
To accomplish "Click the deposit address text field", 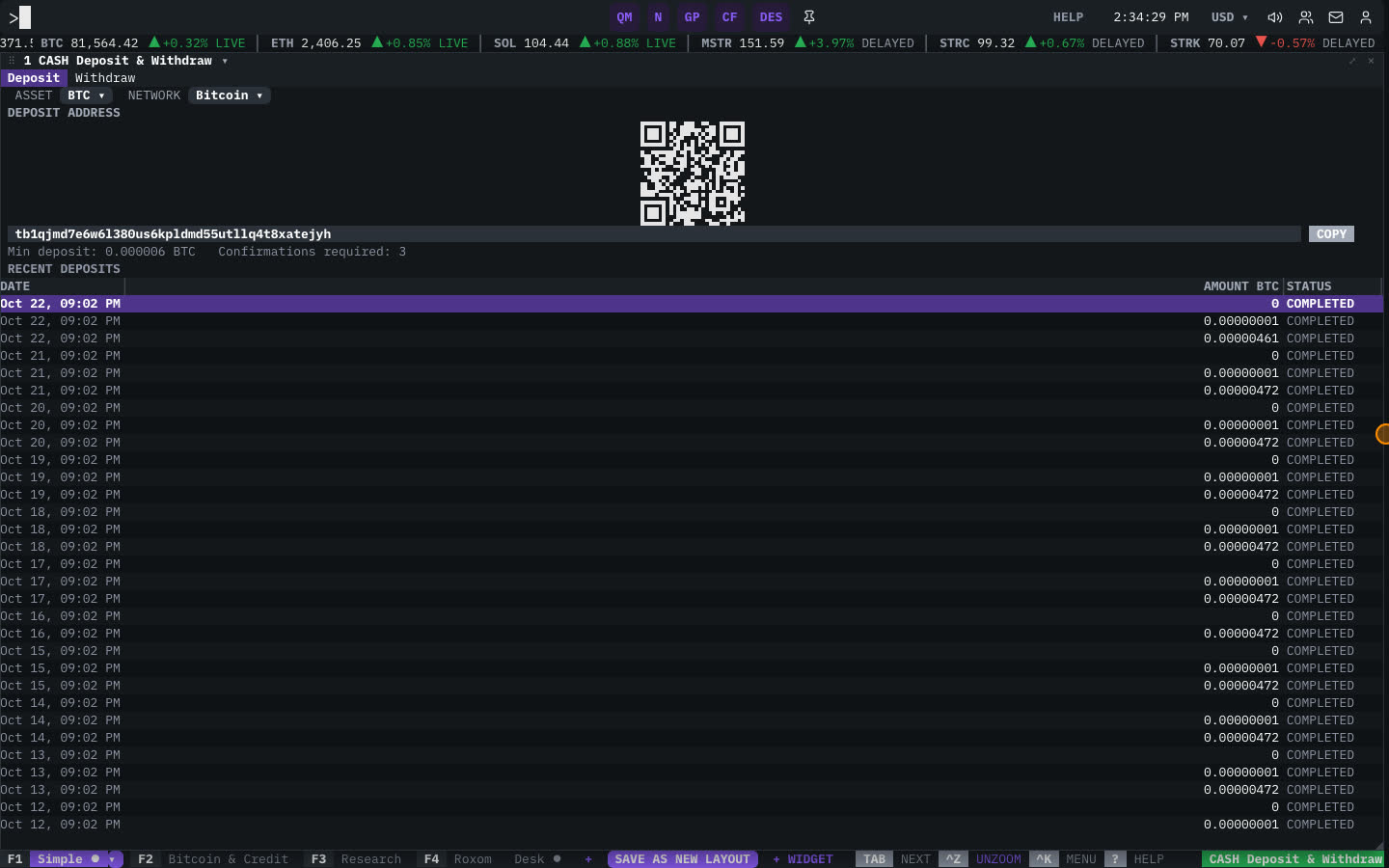I will 654,234.
